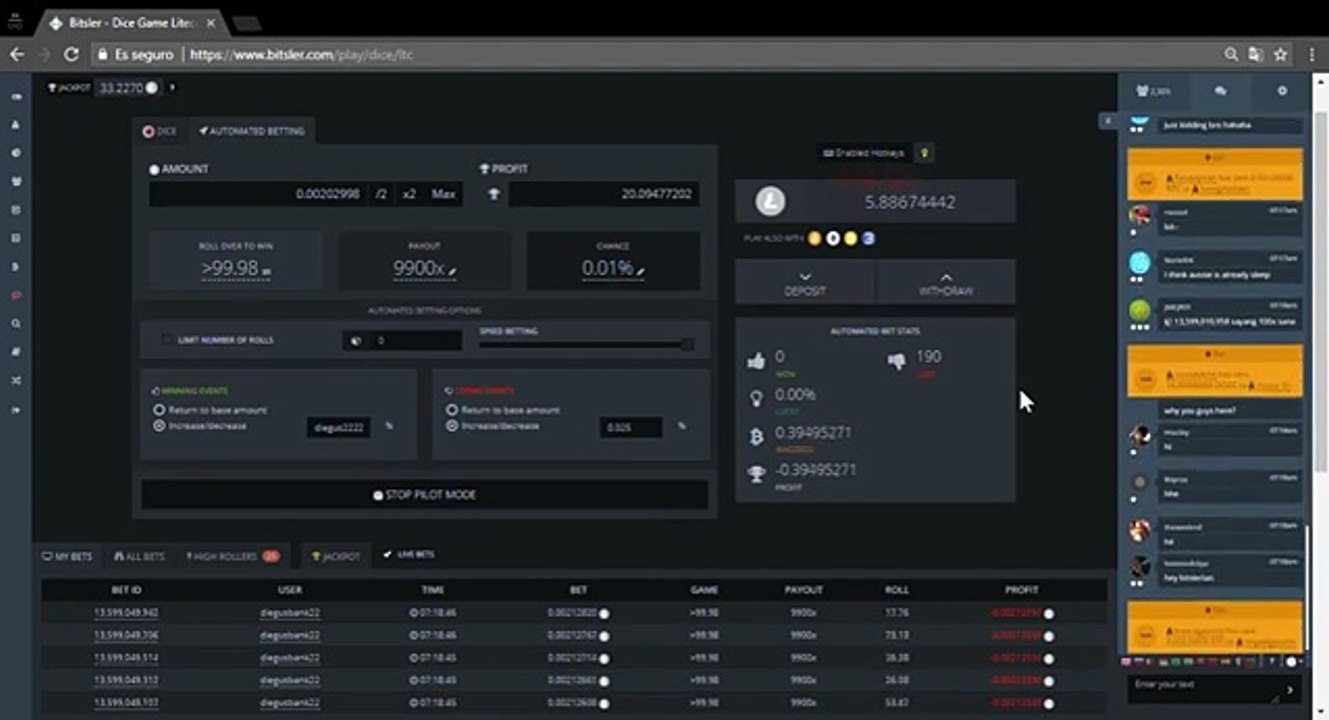Screen dimensions: 1329x720
Task: Expand the Withdraw panel
Action: [946, 283]
